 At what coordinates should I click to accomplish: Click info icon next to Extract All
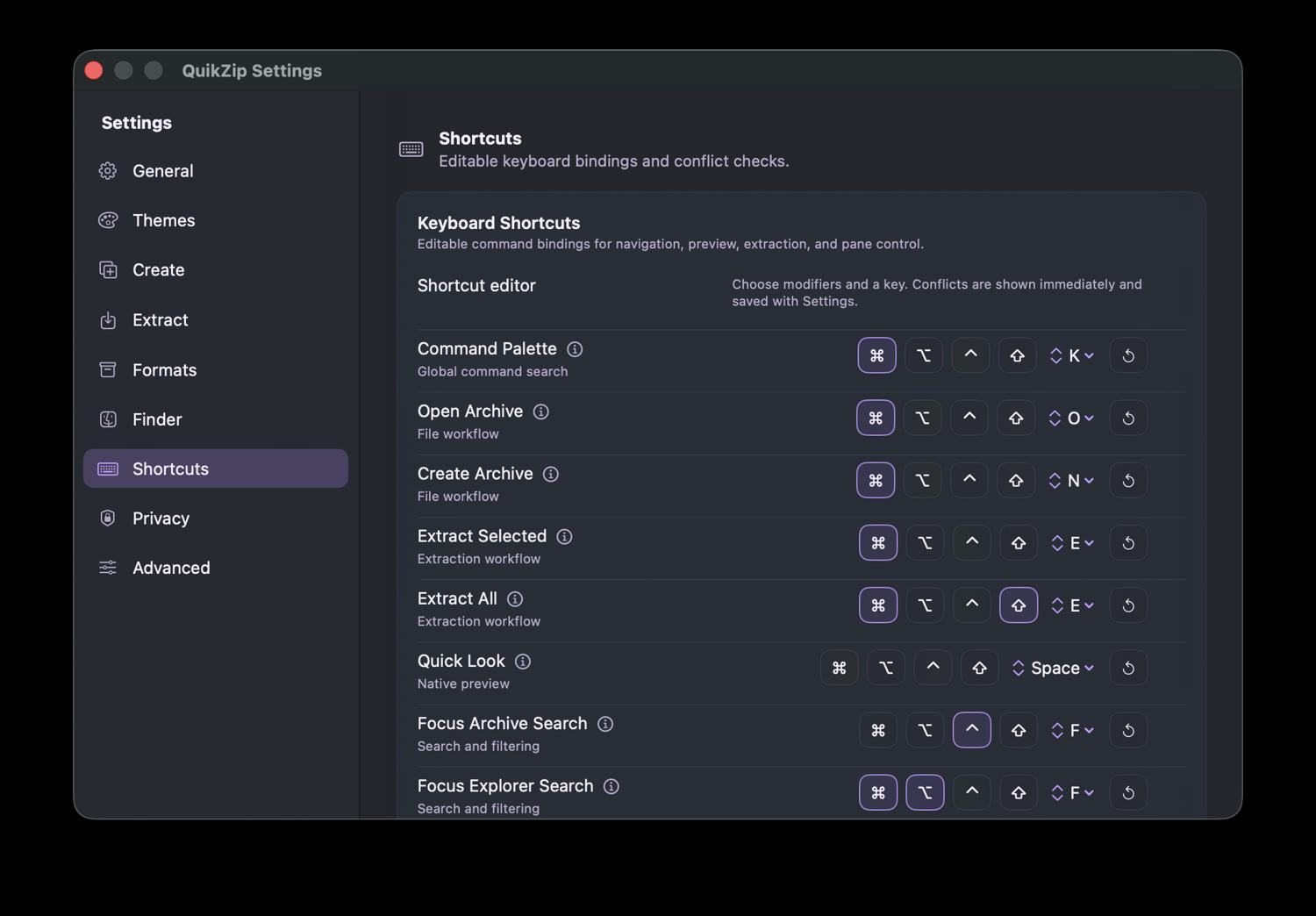(515, 598)
